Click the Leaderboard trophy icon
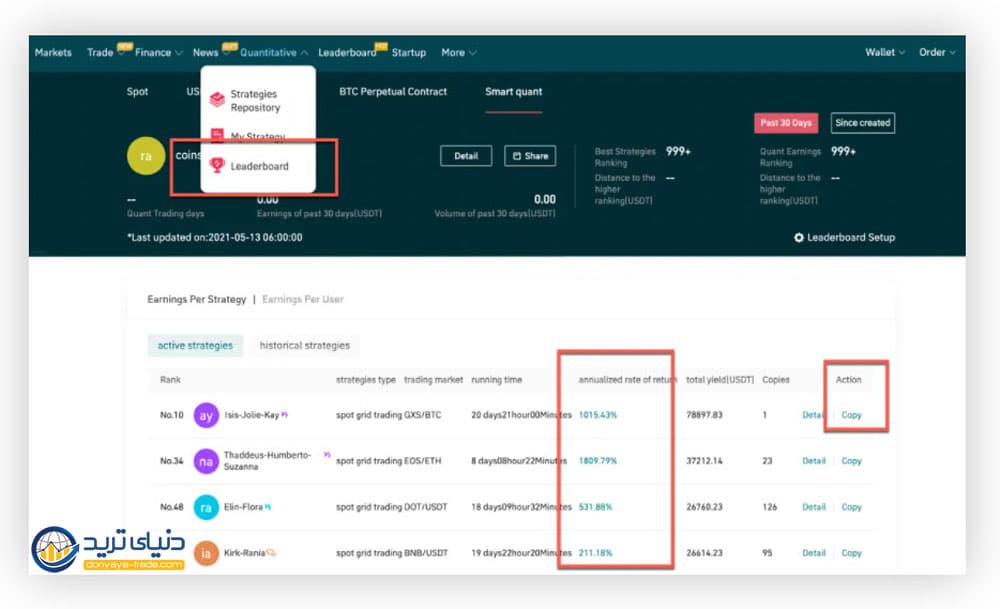The height and width of the screenshot is (609, 1000). (x=217, y=165)
